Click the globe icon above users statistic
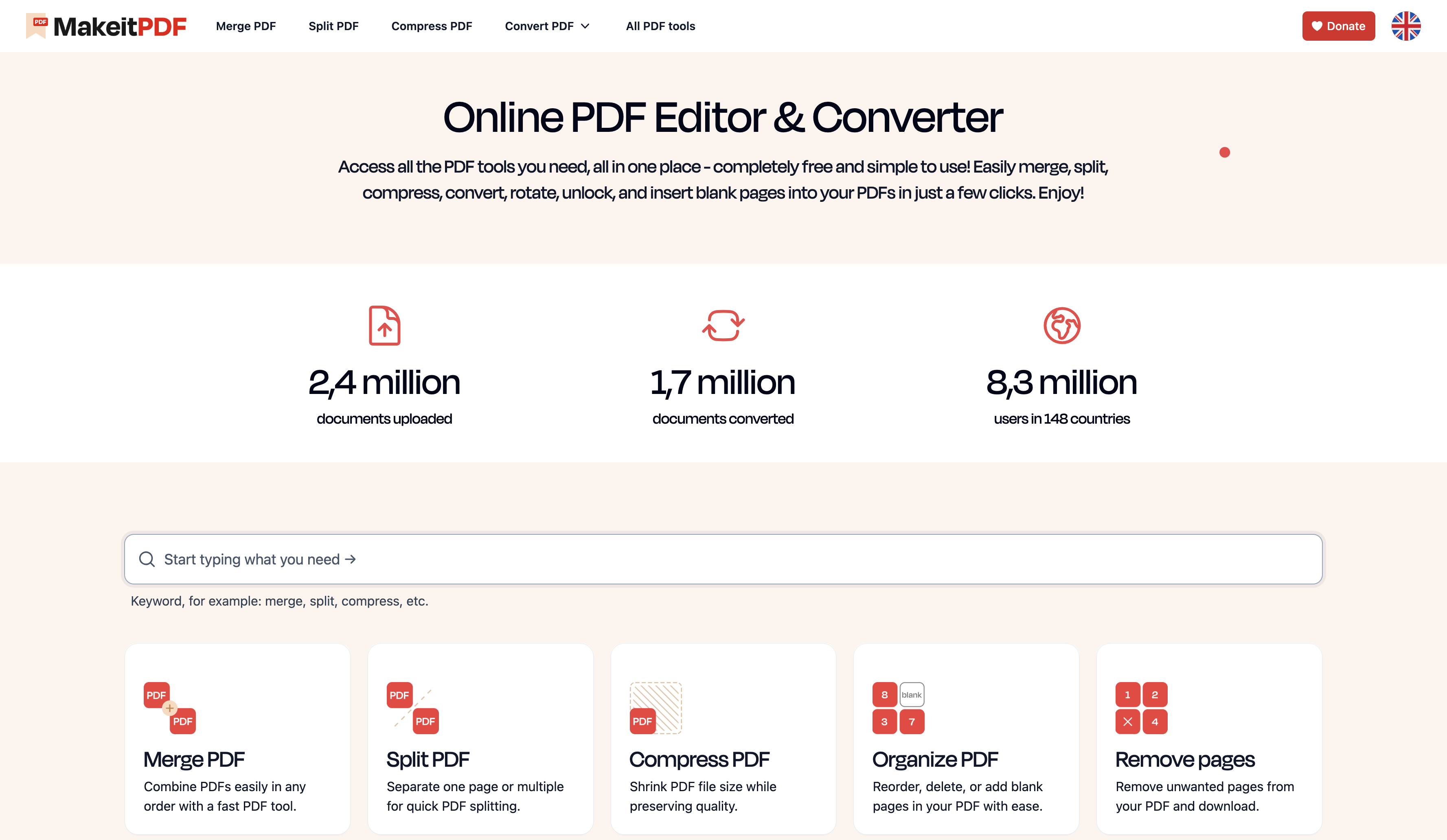1447x840 pixels. click(x=1062, y=325)
